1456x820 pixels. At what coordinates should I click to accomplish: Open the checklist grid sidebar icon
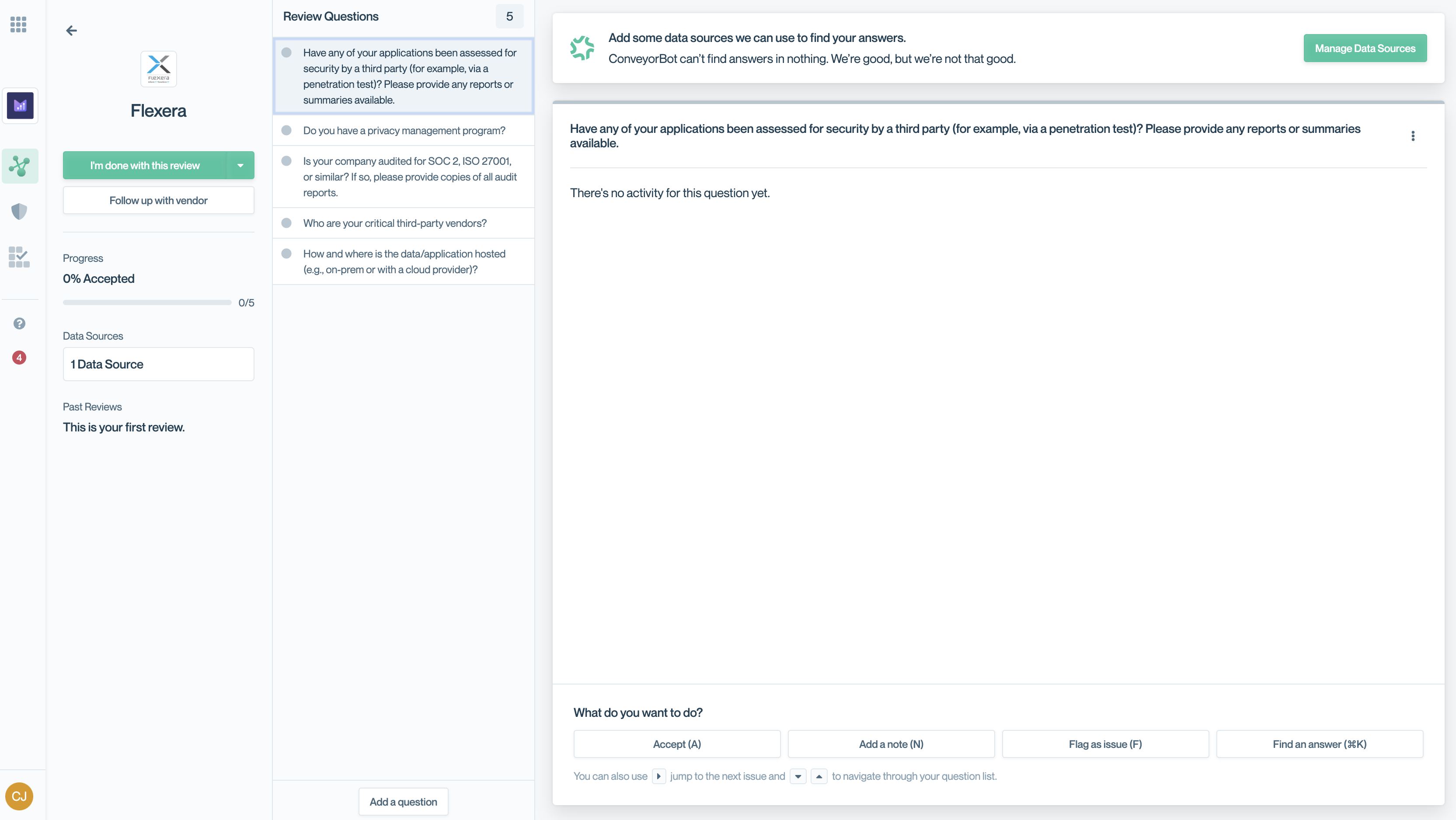(19, 257)
